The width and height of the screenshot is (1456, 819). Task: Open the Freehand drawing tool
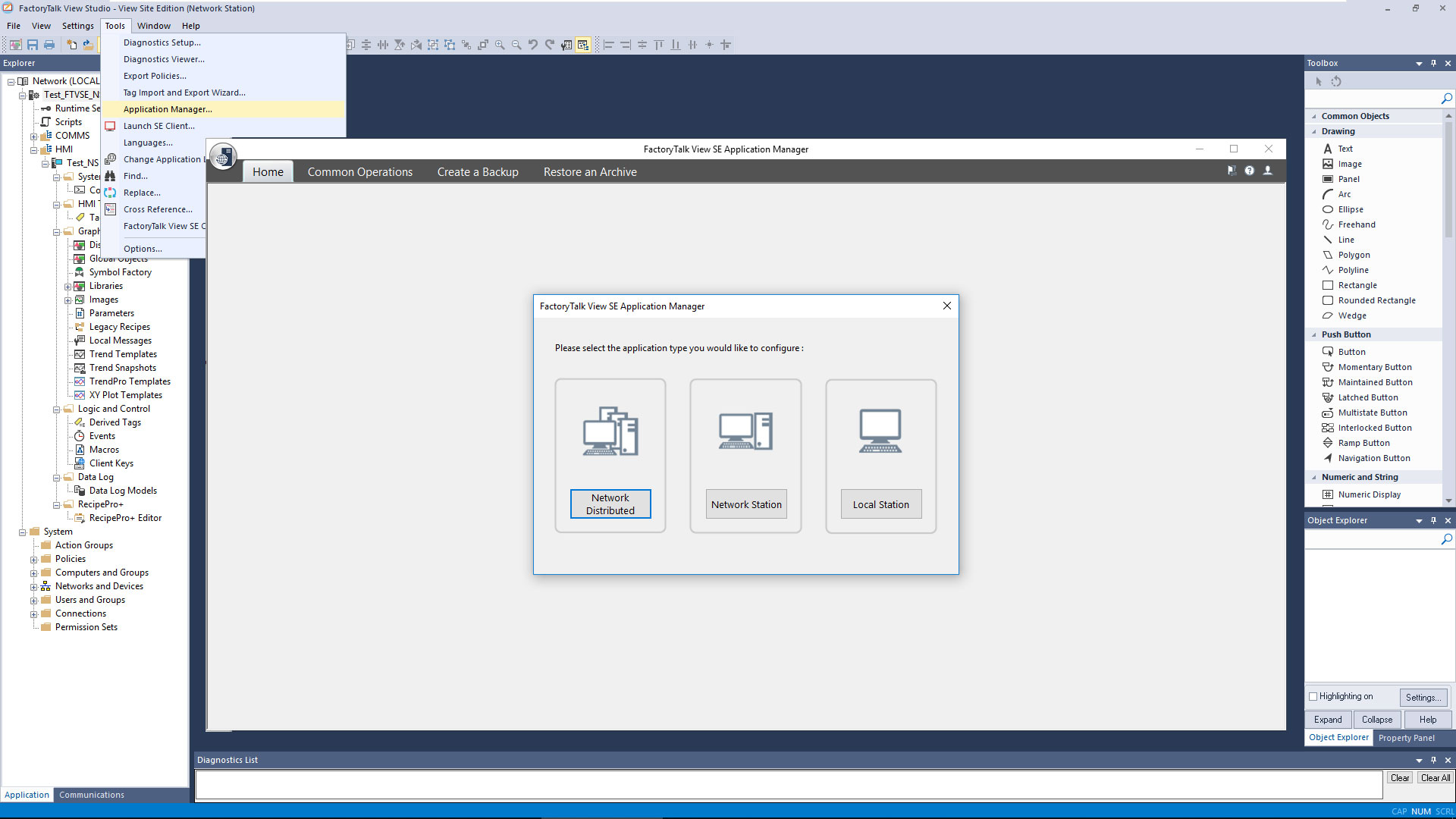(1356, 224)
